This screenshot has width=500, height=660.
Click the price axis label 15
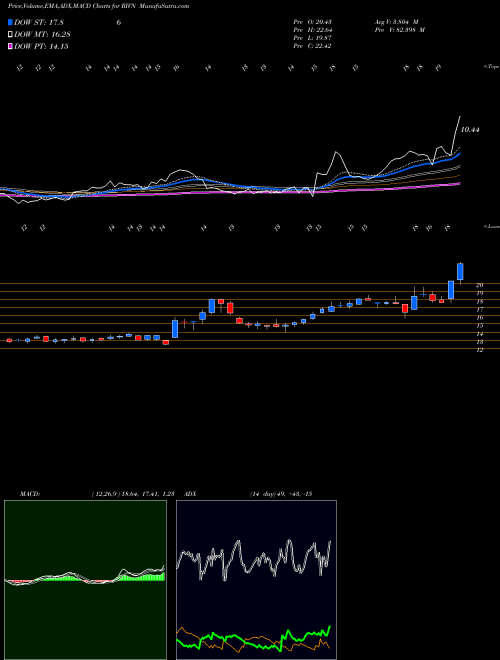[x=479, y=326]
